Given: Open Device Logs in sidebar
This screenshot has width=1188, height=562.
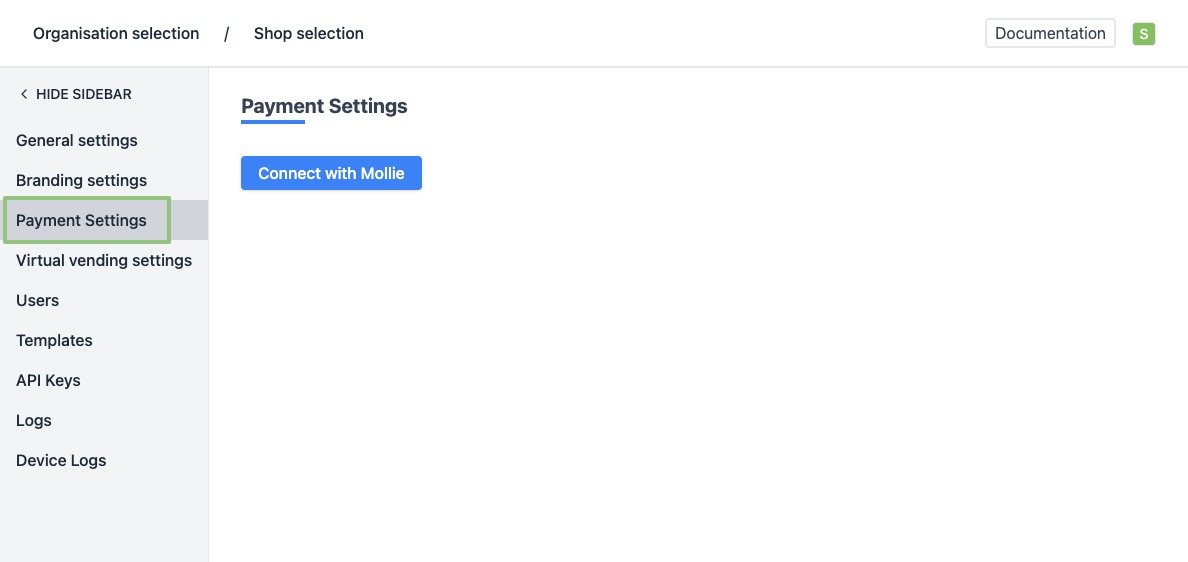Looking at the screenshot, I should pos(61,460).
